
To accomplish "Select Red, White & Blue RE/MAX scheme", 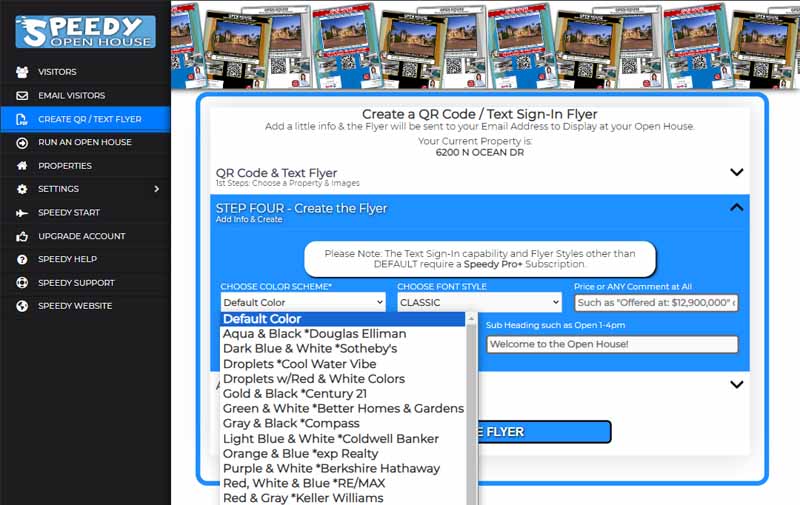I will [x=343, y=483].
